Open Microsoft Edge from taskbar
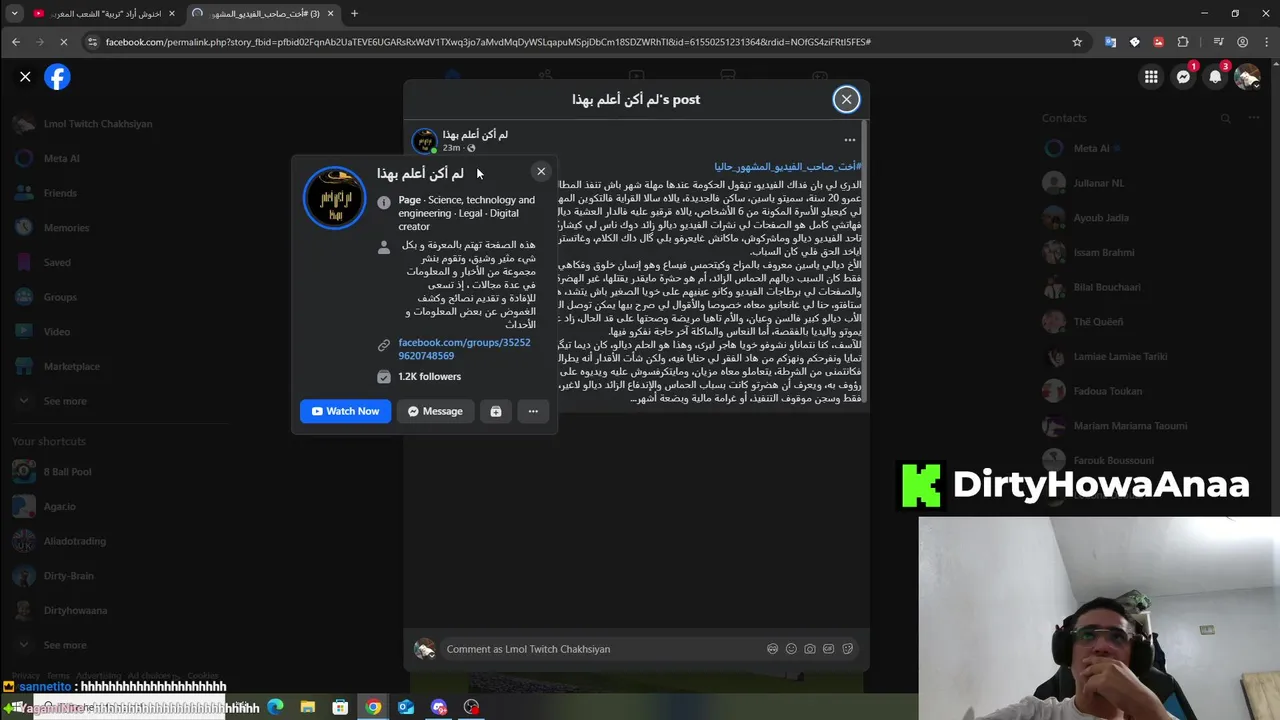The width and height of the screenshot is (1280, 720). (275, 707)
